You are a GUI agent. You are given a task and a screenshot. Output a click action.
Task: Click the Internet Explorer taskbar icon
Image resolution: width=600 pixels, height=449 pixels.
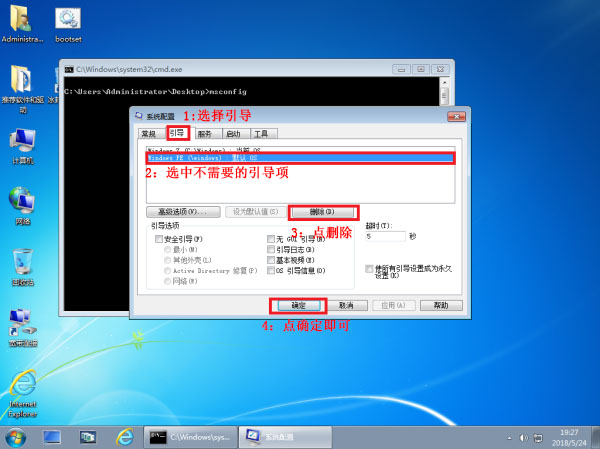124,437
